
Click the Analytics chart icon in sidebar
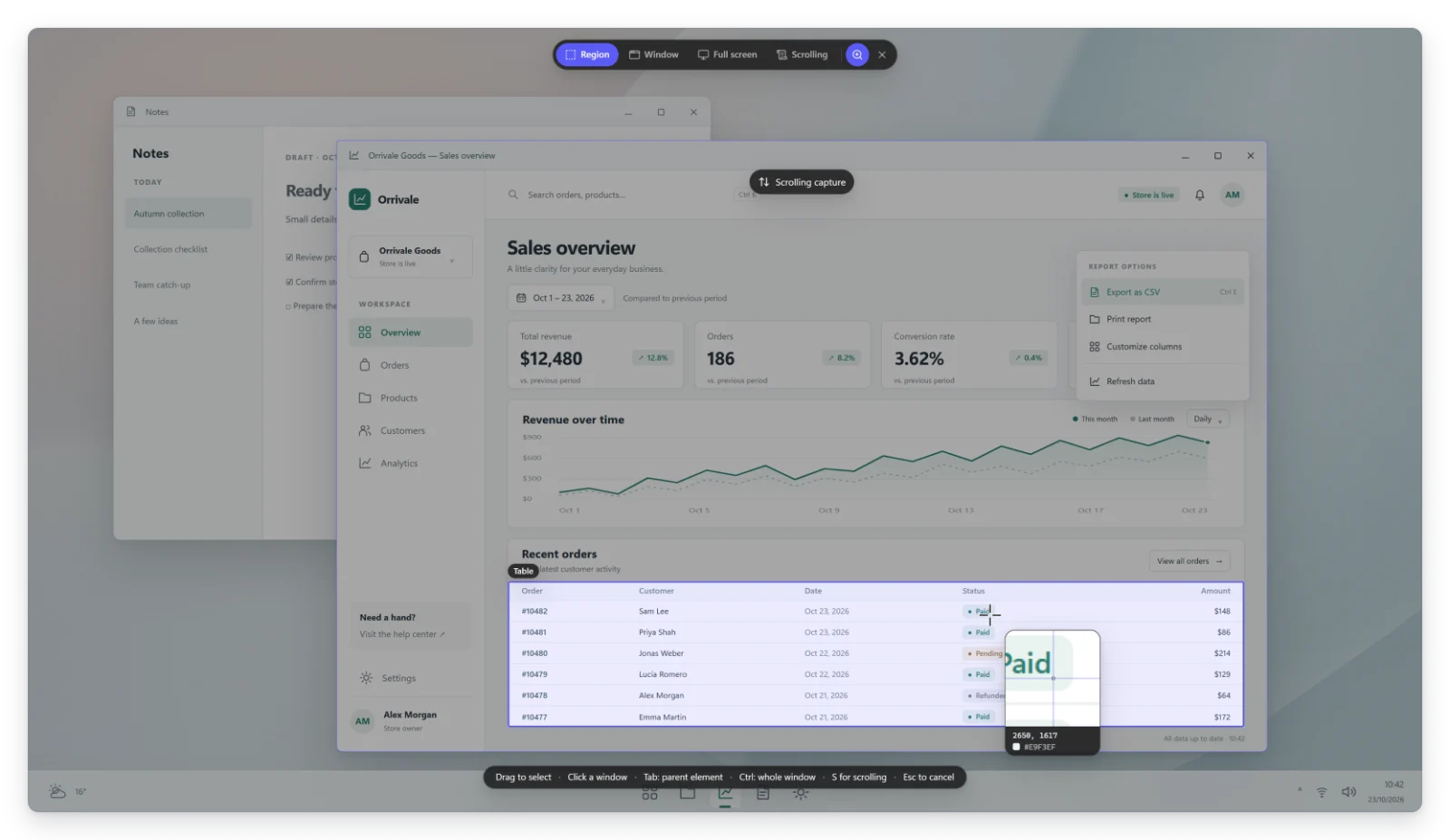coord(365,463)
